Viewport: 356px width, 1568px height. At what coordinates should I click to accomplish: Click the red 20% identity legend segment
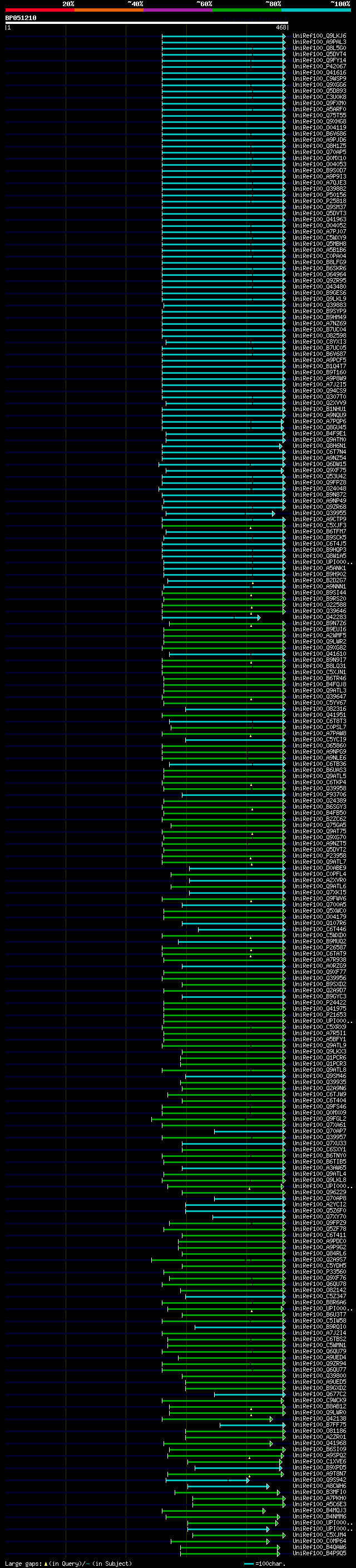(x=39, y=10)
